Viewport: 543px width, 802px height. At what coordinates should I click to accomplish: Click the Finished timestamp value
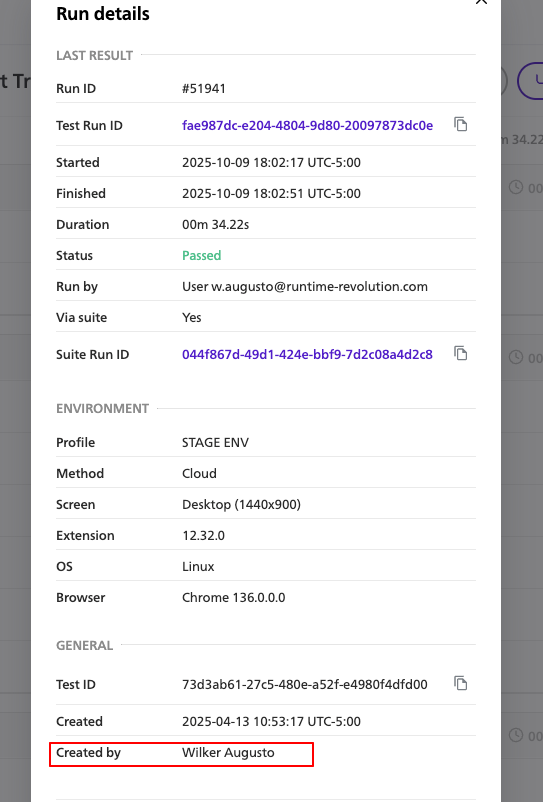pyautogui.click(x=271, y=193)
